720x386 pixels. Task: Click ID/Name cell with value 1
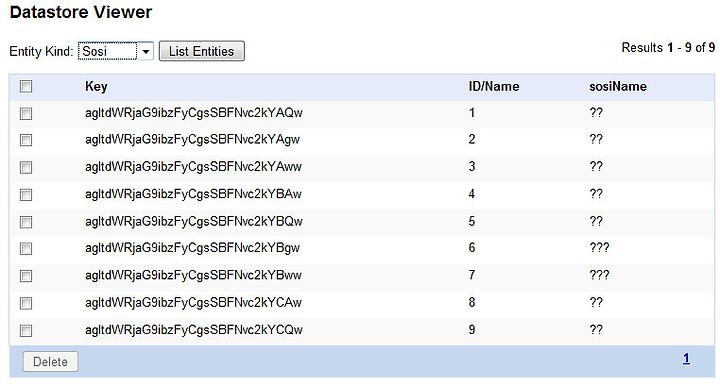click(x=472, y=113)
